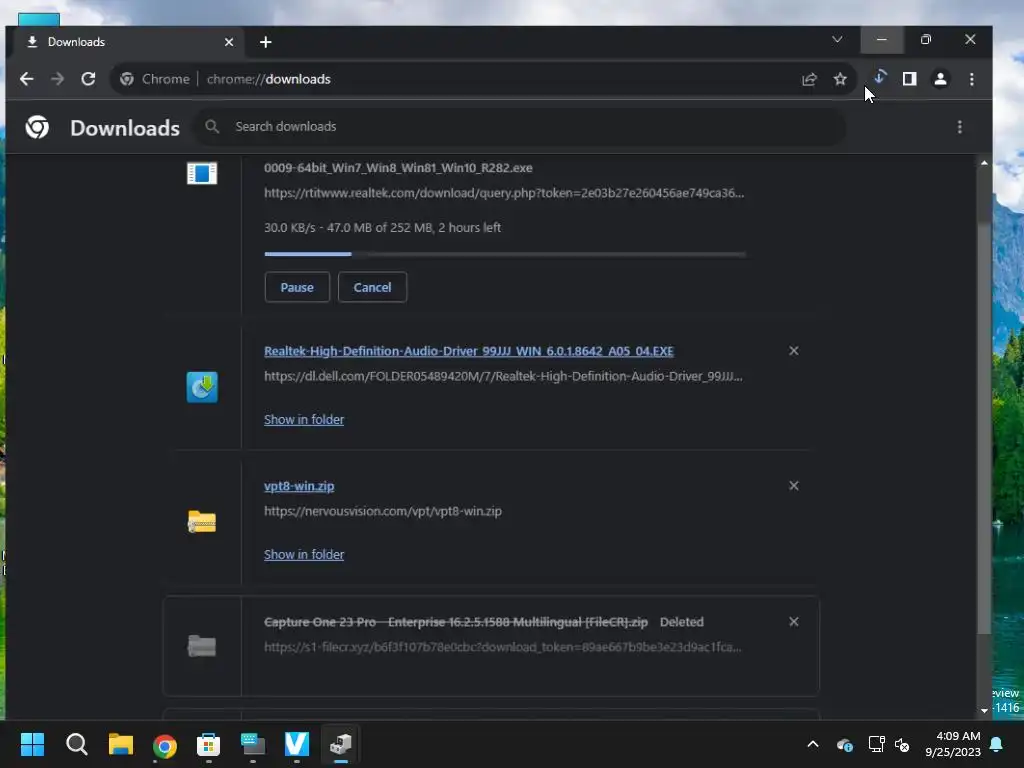The image size is (1024, 768).
Task: Click the 30.0 KB/s download status text
Action: [x=382, y=227]
